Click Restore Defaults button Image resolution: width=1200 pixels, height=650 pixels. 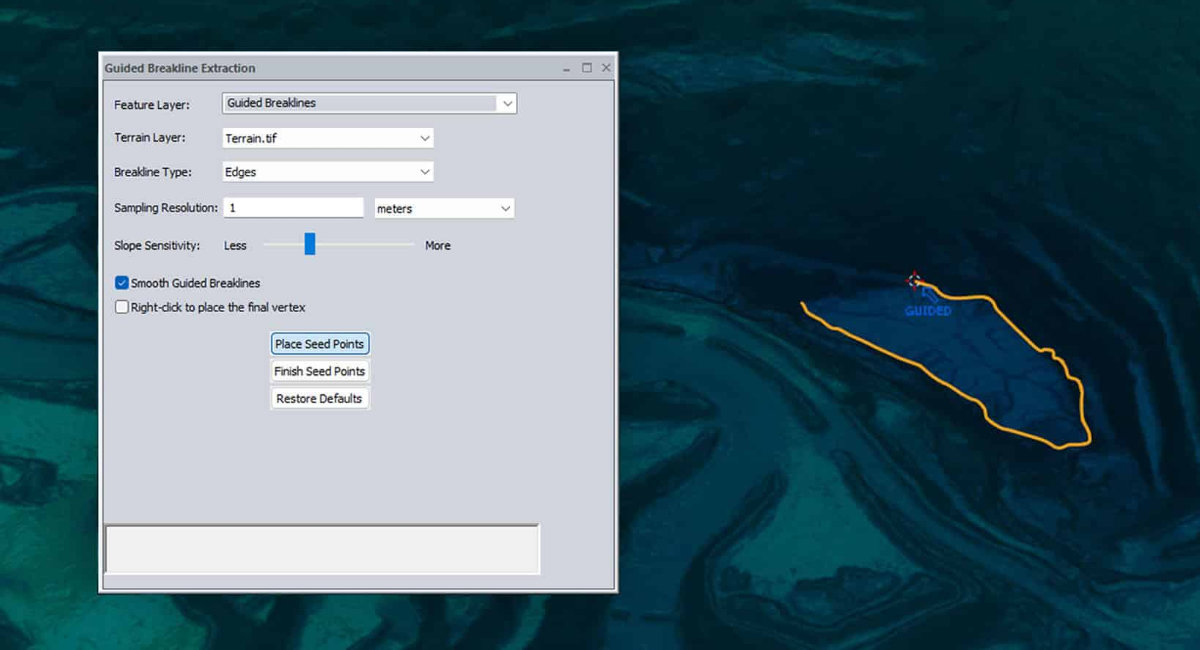(x=320, y=398)
